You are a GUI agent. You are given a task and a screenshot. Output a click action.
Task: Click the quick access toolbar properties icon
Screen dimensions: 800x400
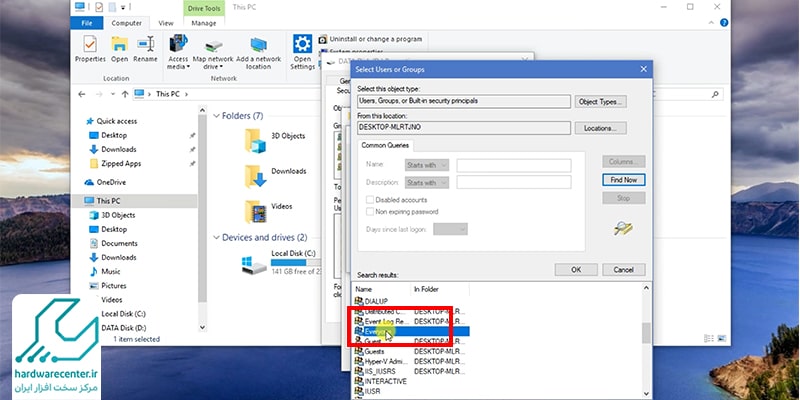99,7
